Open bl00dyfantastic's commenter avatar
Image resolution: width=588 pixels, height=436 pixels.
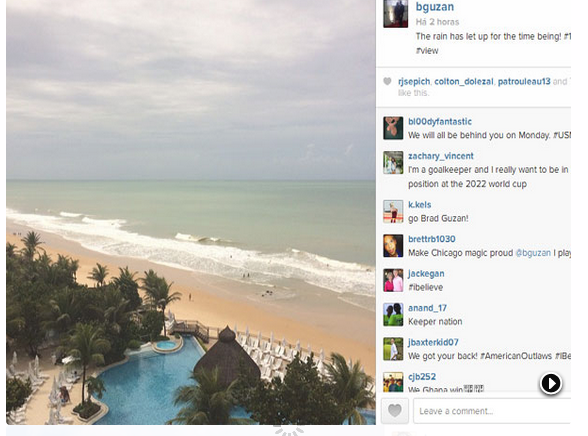pyautogui.click(x=393, y=128)
